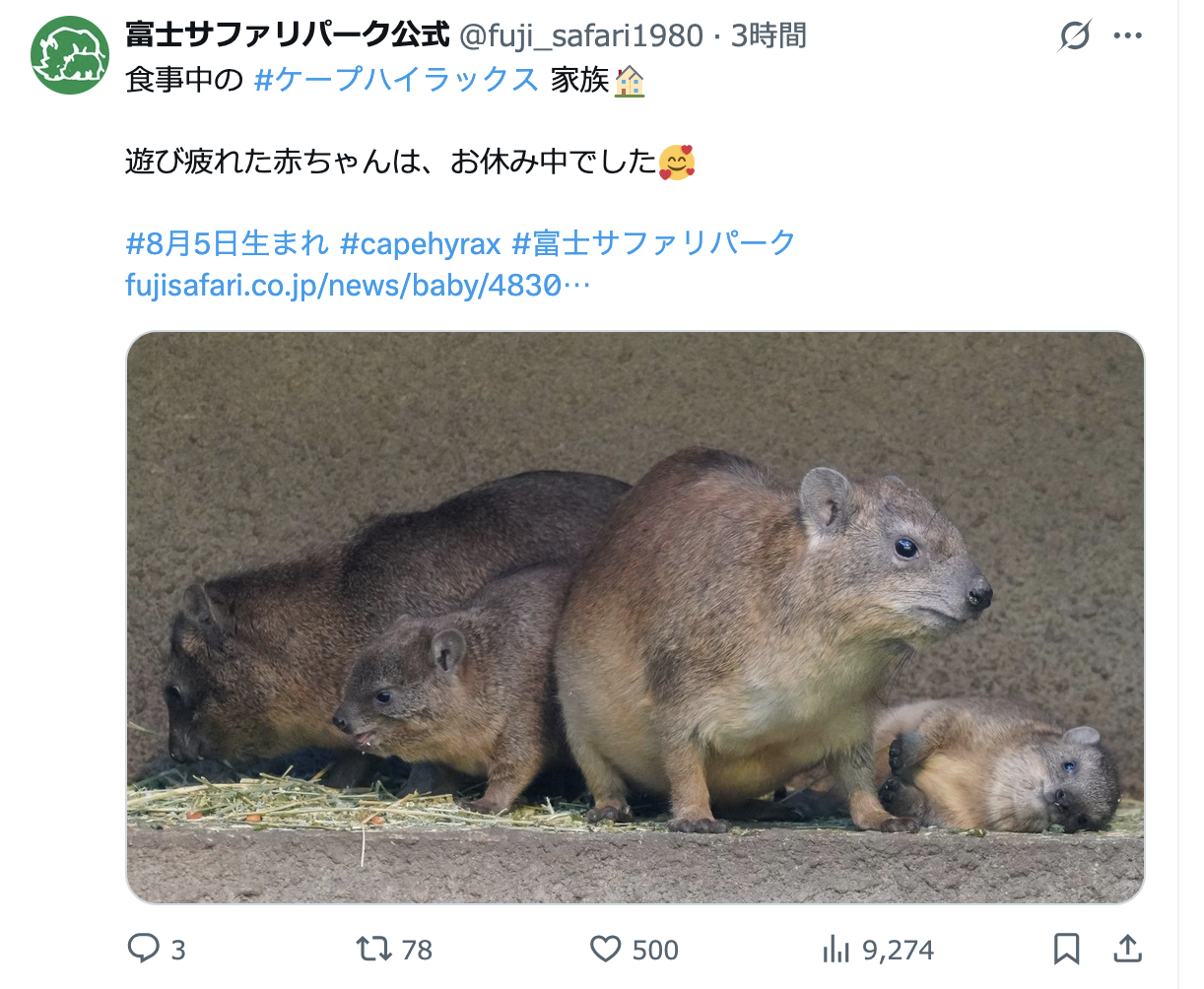1204x989 pixels.
Task: Click the 500 likes count
Action: 655,950
